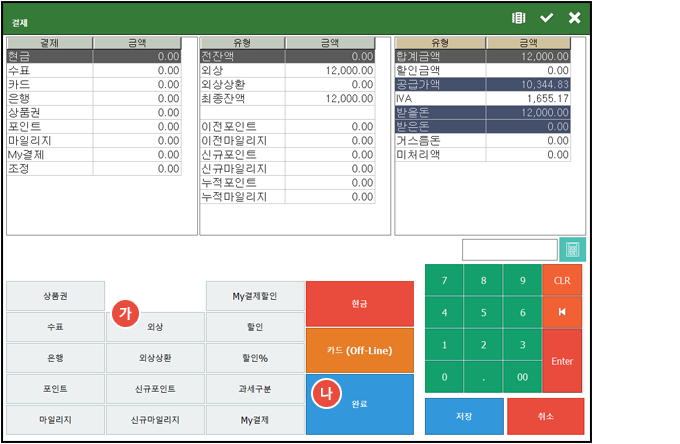Click the 결제 column header in left table
This screenshot has height=444, width=680.
coord(49,43)
